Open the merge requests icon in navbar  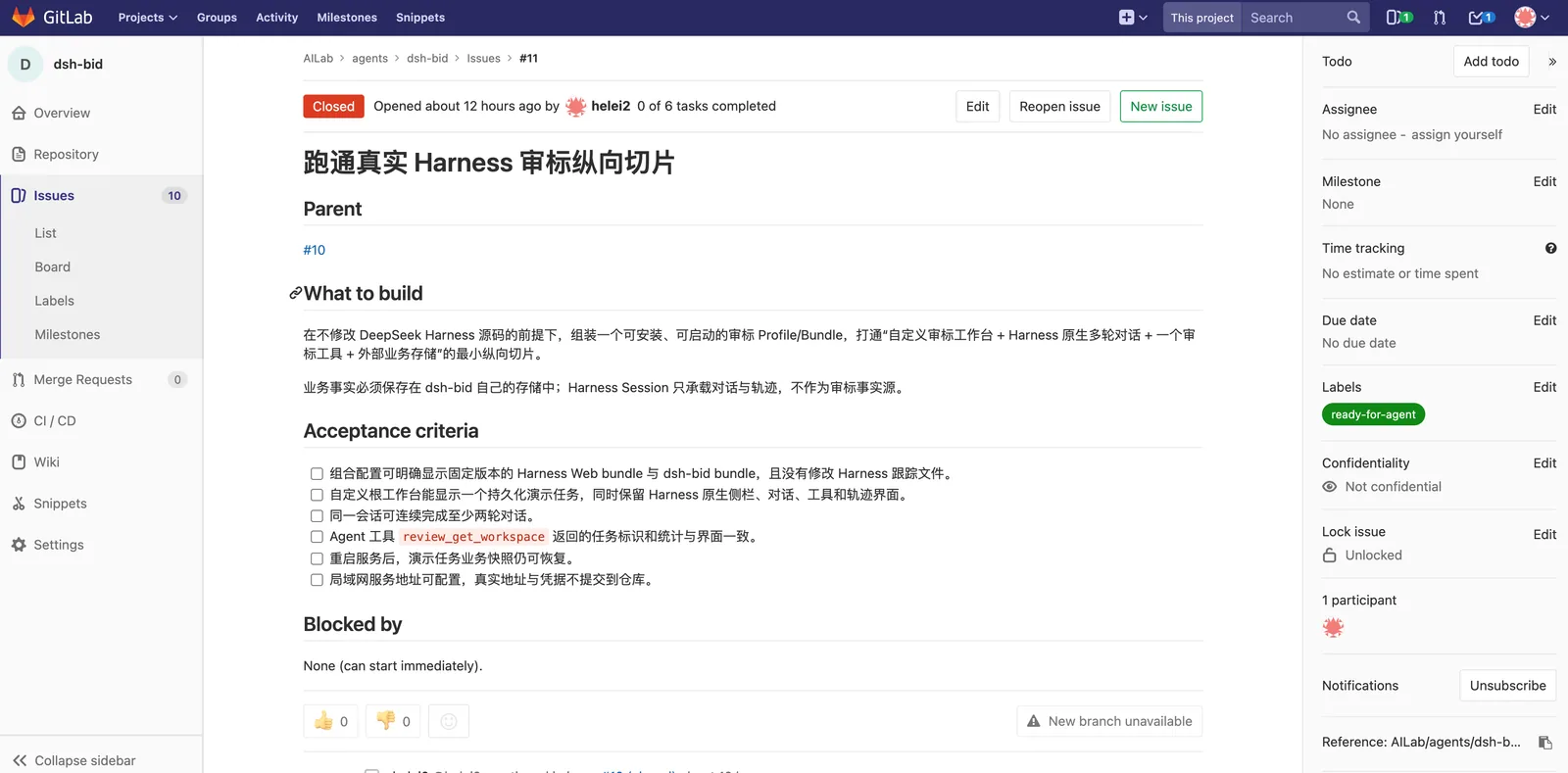(1440, 18)
